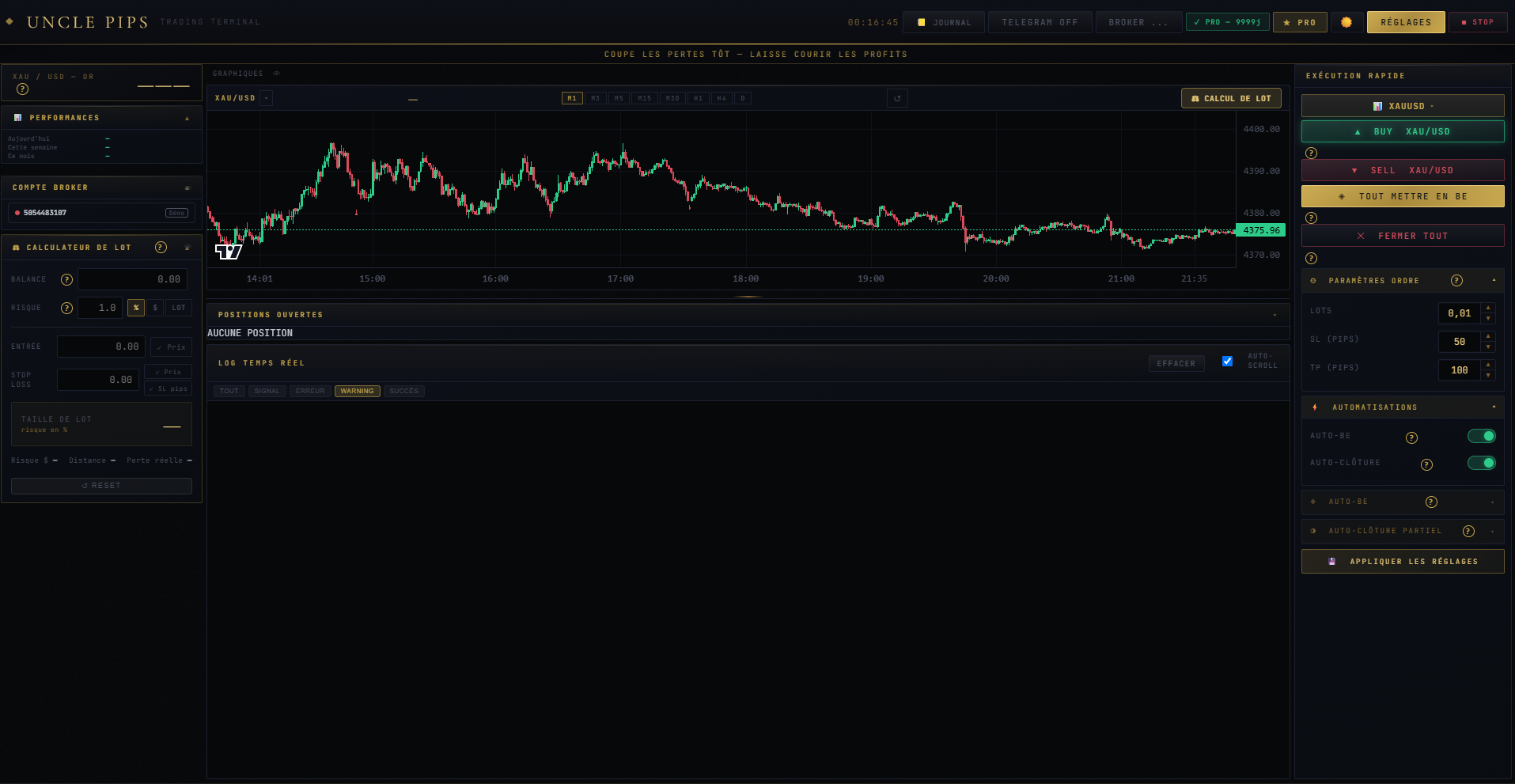Click the TradingView logo on the chart
The image size is (1515, 784).
[x=229, y=252]
